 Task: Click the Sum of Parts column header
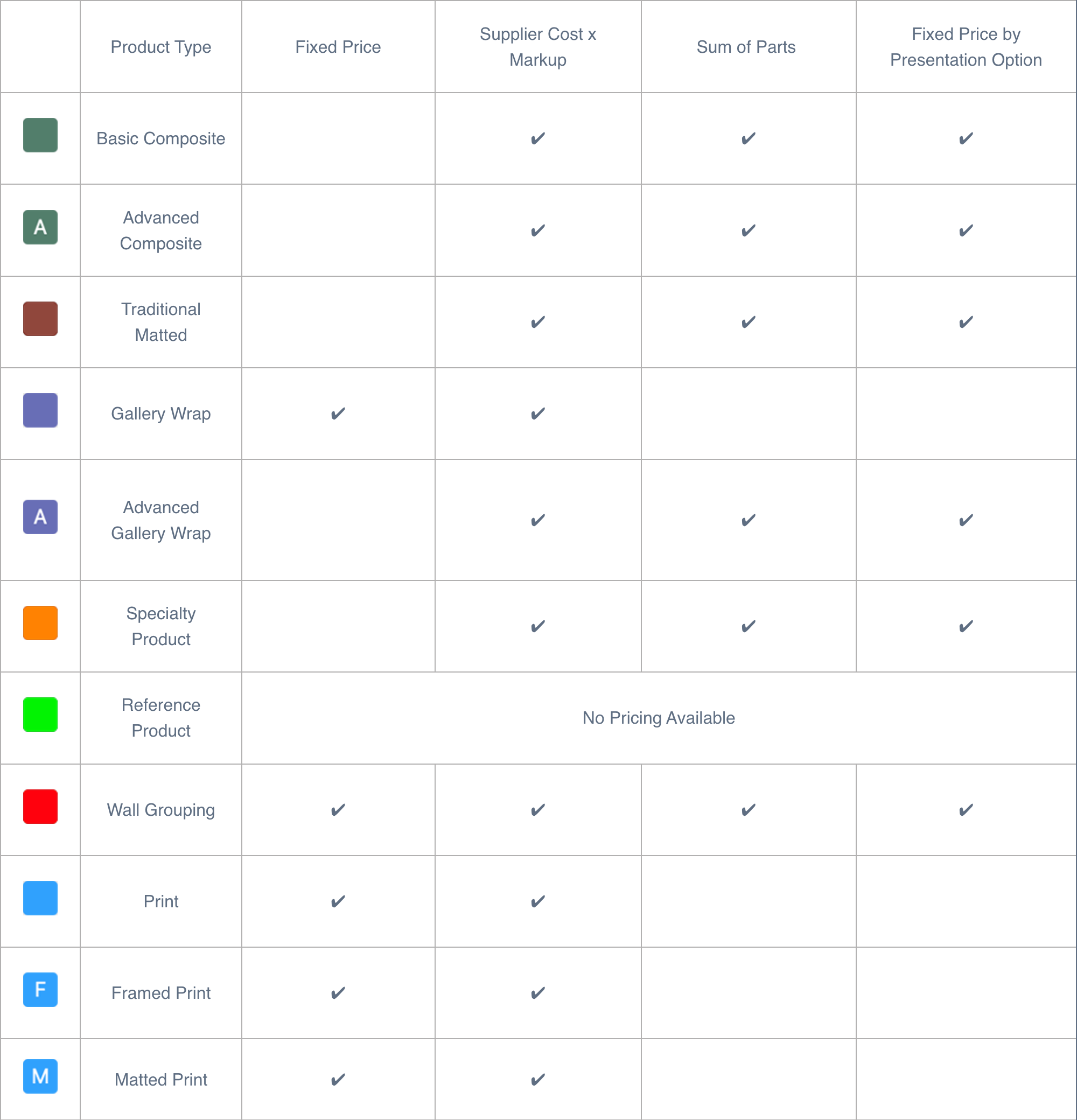[746, 47]
